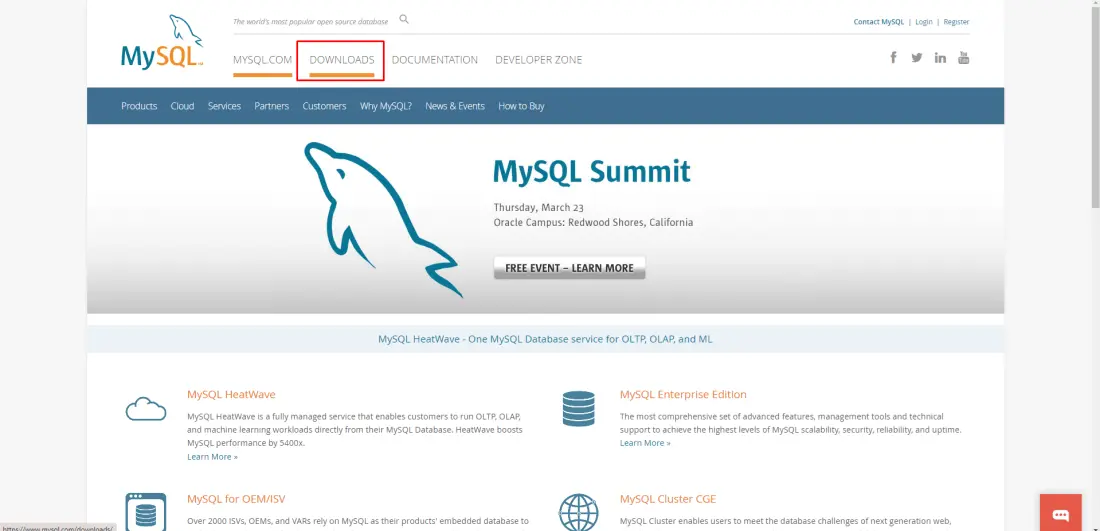Click Learn More under MySQL HeatWave
This screenshot has width=1100, height=531.
coord(213,457)
